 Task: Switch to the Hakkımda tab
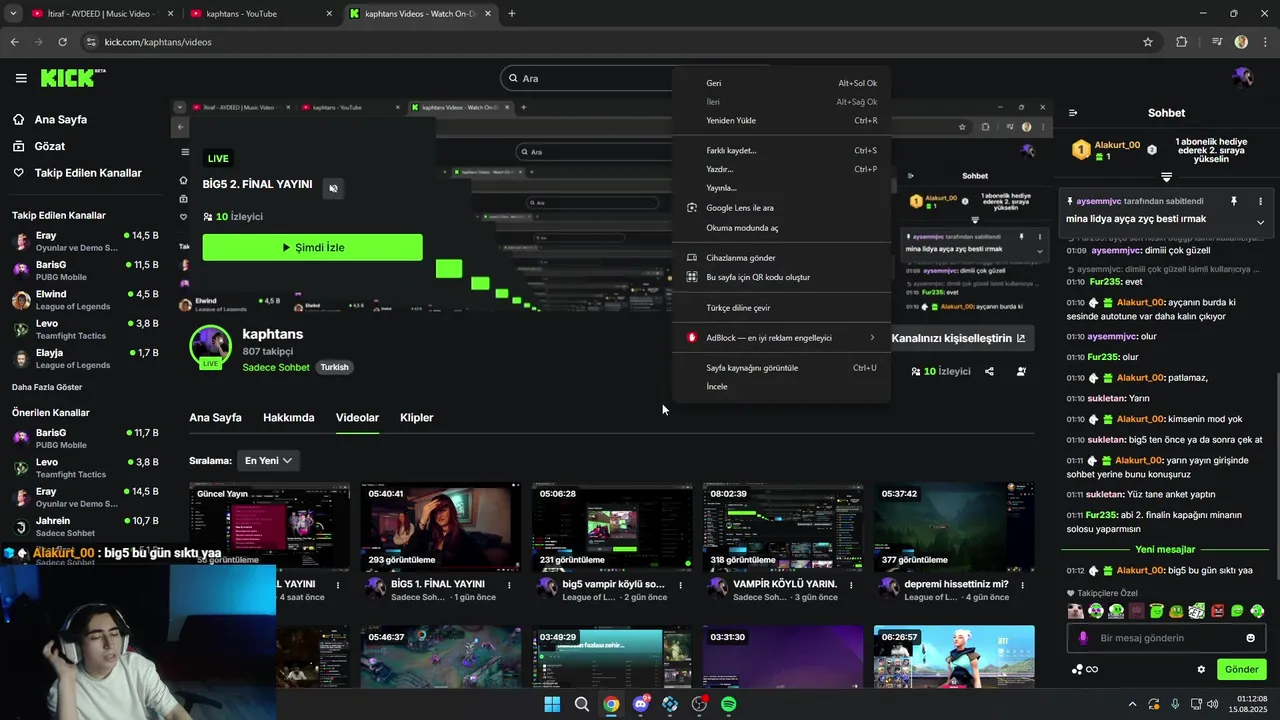(288, 417)
